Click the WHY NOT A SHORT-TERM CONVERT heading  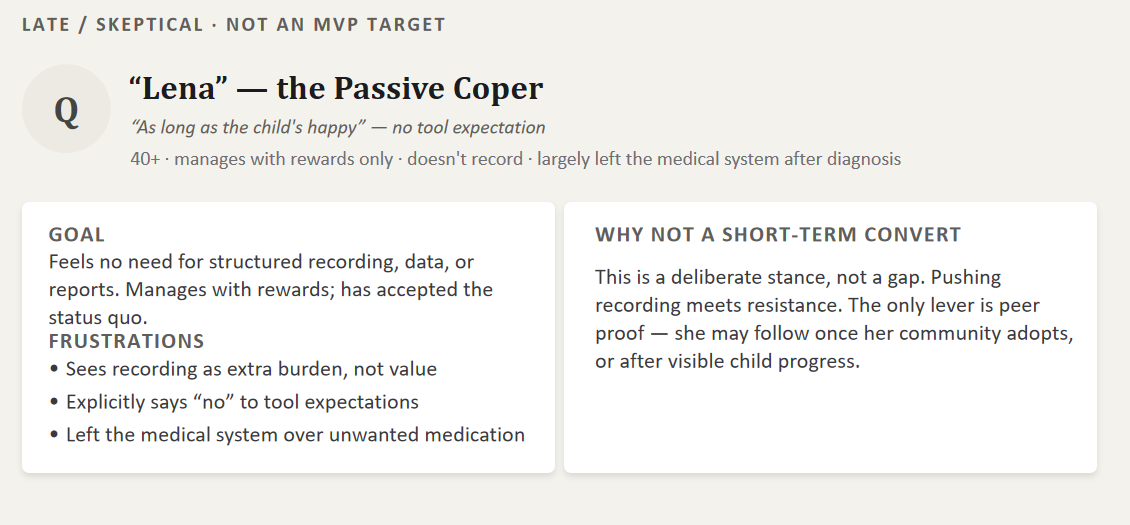(x=778, y=234)
